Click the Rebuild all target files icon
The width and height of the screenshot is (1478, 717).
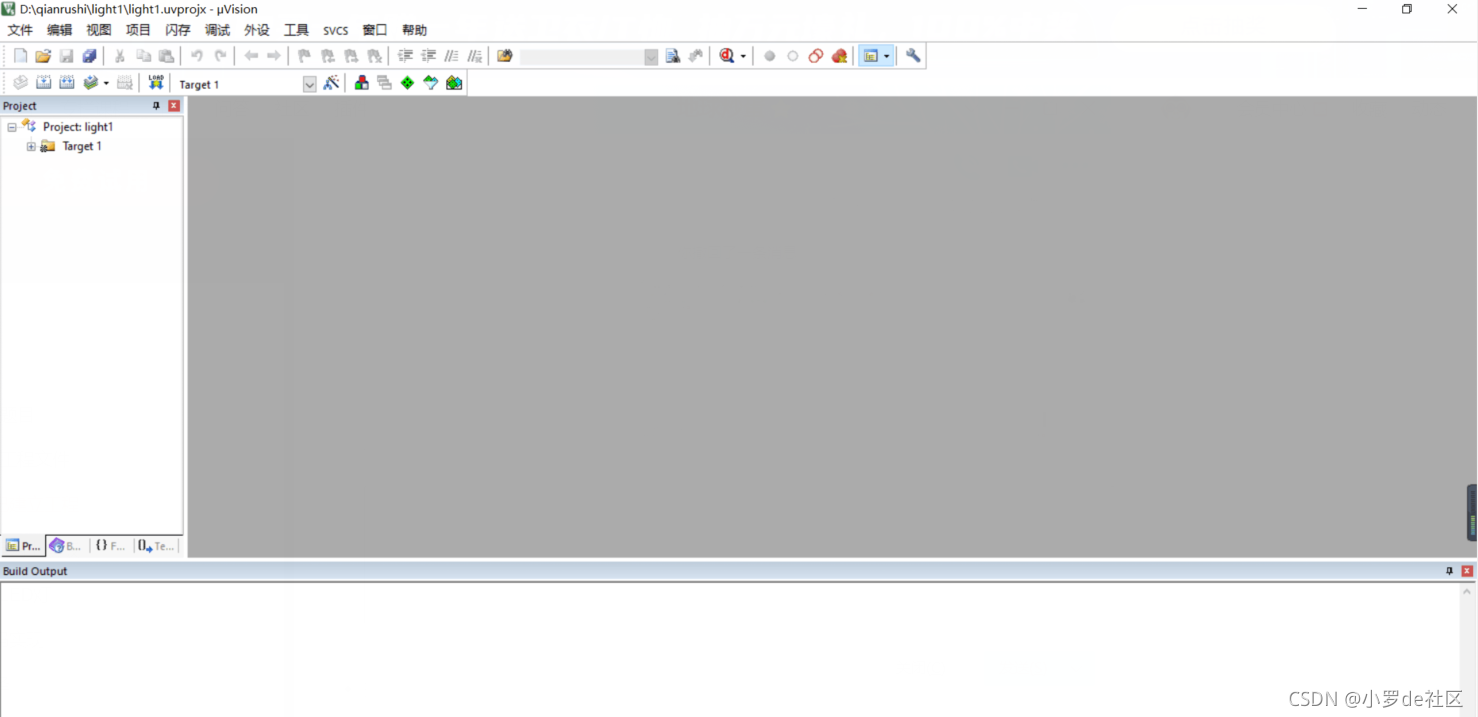point(66,83)
